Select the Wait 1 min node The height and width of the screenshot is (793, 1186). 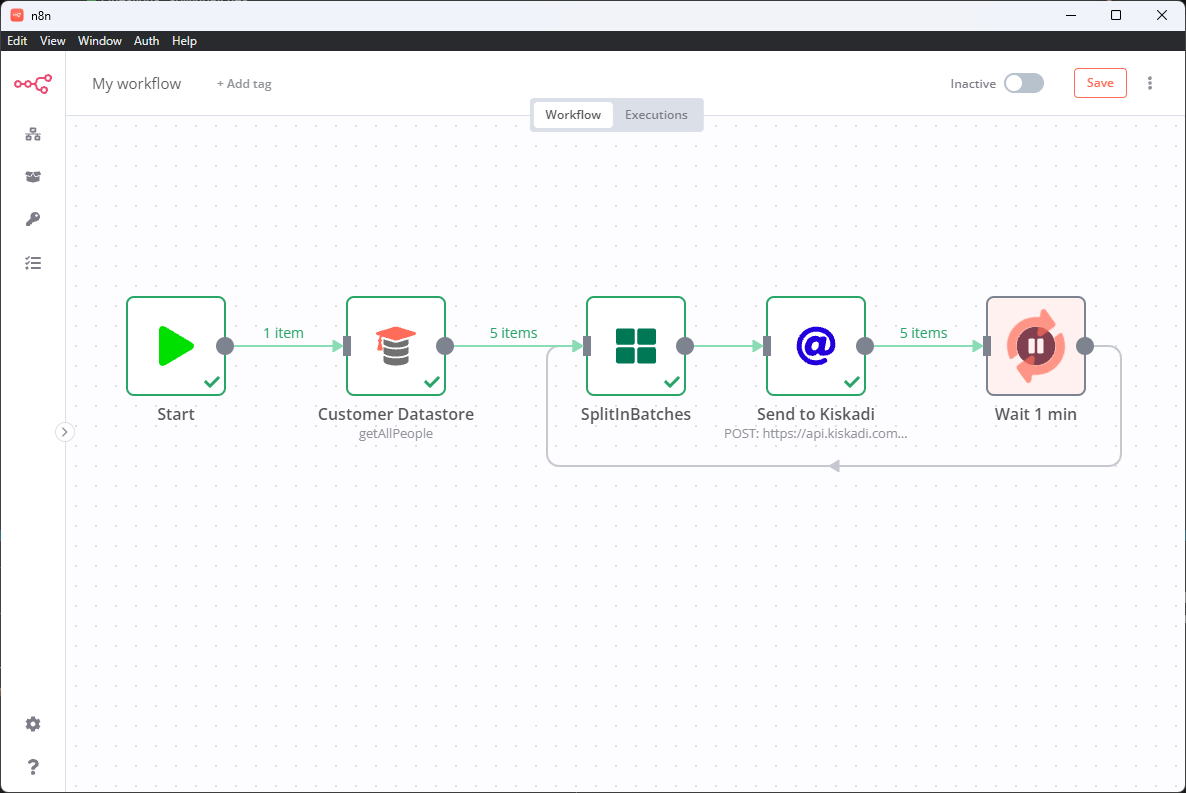pos(1035,346)
